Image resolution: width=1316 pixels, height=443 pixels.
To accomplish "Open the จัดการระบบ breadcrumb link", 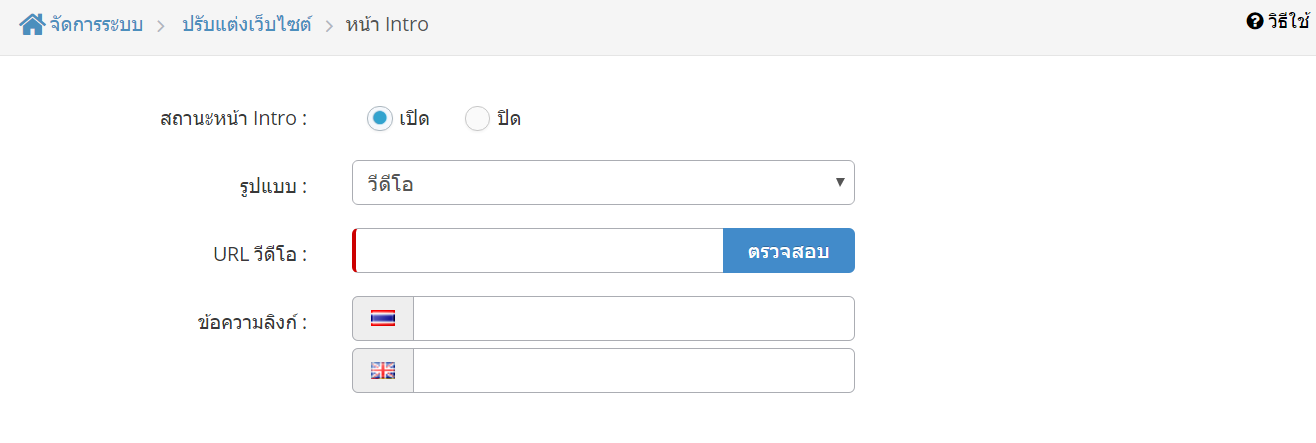I will (96, 24).
